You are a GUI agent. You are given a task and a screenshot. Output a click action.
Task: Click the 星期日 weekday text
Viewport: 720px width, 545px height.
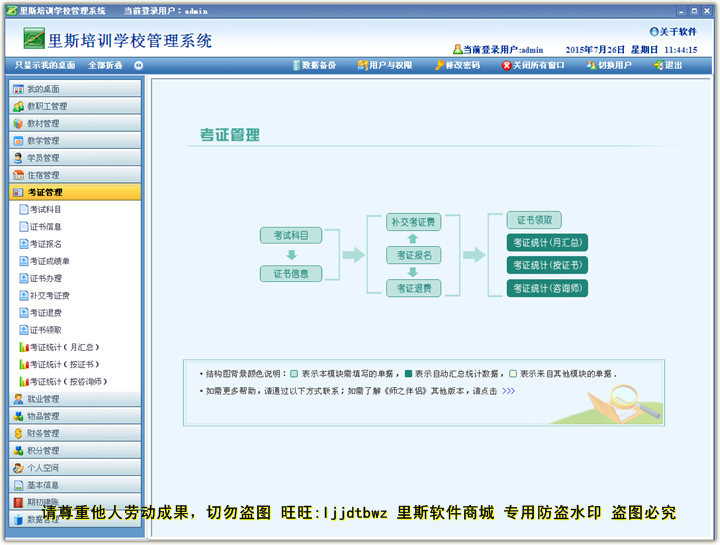[644, 50]
